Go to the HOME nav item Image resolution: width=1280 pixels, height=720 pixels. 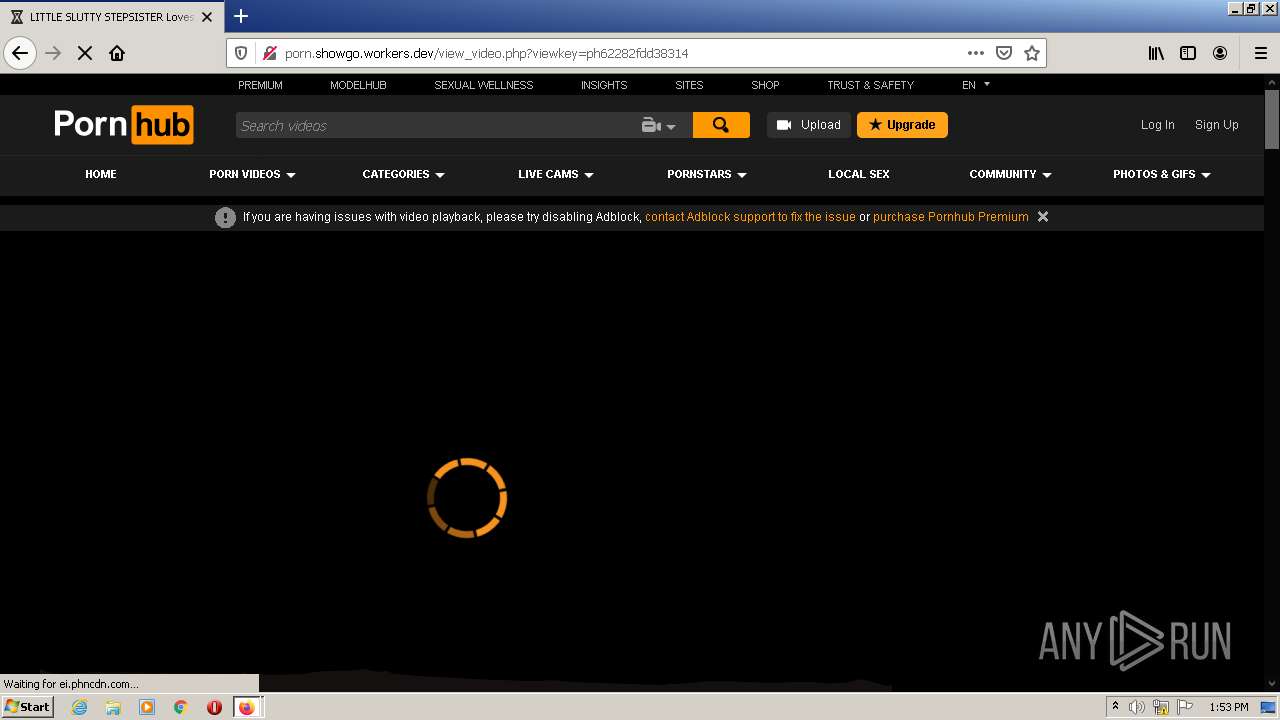[101, 174]
